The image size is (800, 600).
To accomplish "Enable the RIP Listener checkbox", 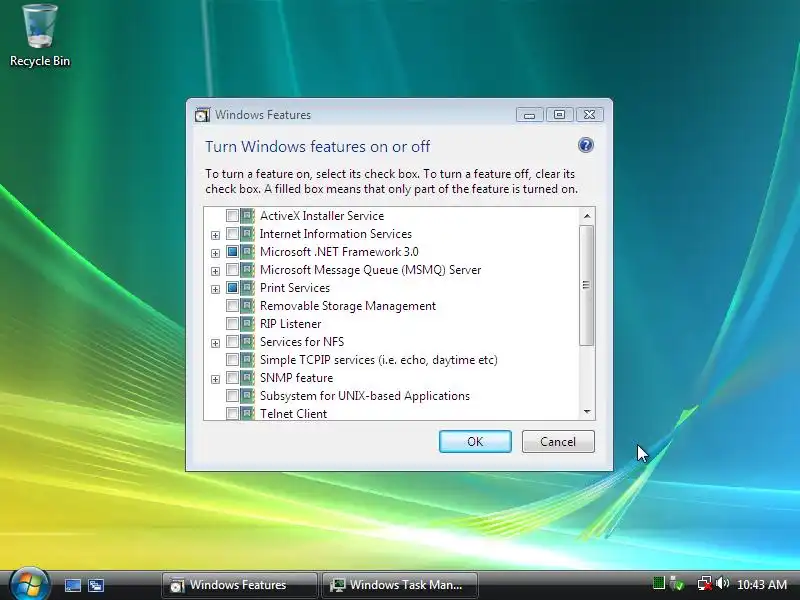I will point(232,324).
